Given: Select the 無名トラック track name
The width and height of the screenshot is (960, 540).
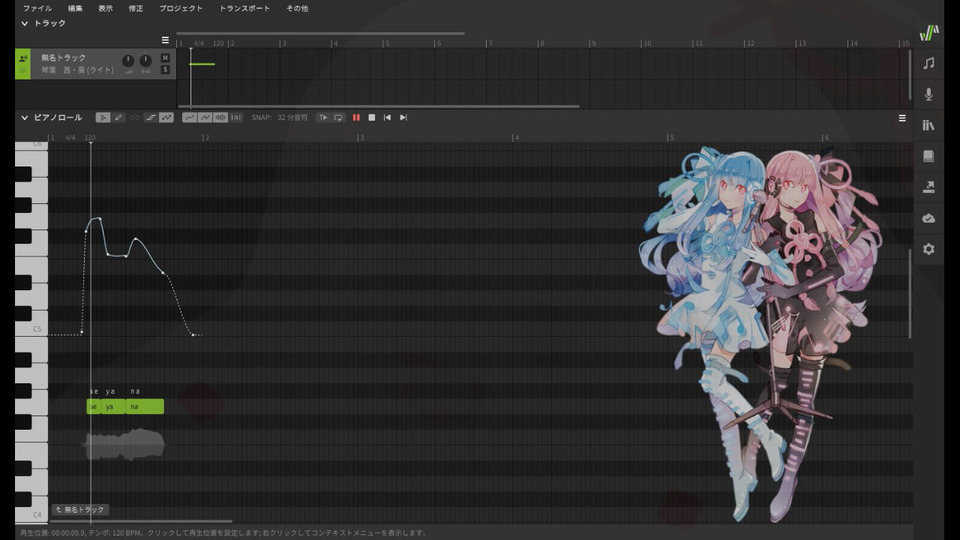Looking at the screenshot, I should coord(64,58).
